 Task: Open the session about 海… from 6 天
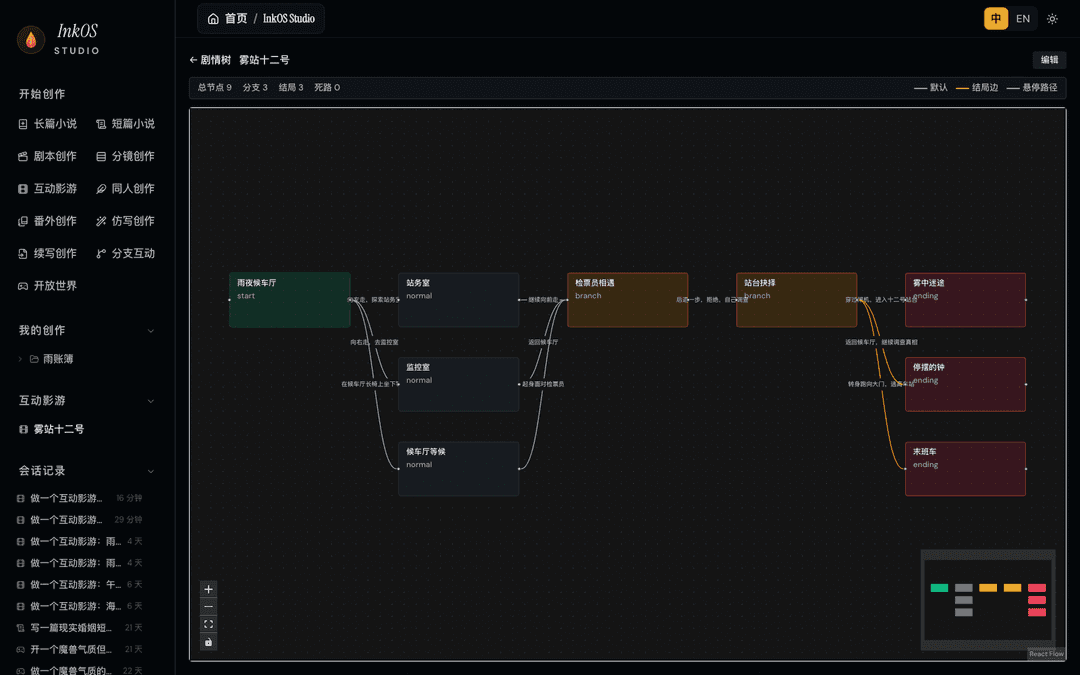pos(79,606)
